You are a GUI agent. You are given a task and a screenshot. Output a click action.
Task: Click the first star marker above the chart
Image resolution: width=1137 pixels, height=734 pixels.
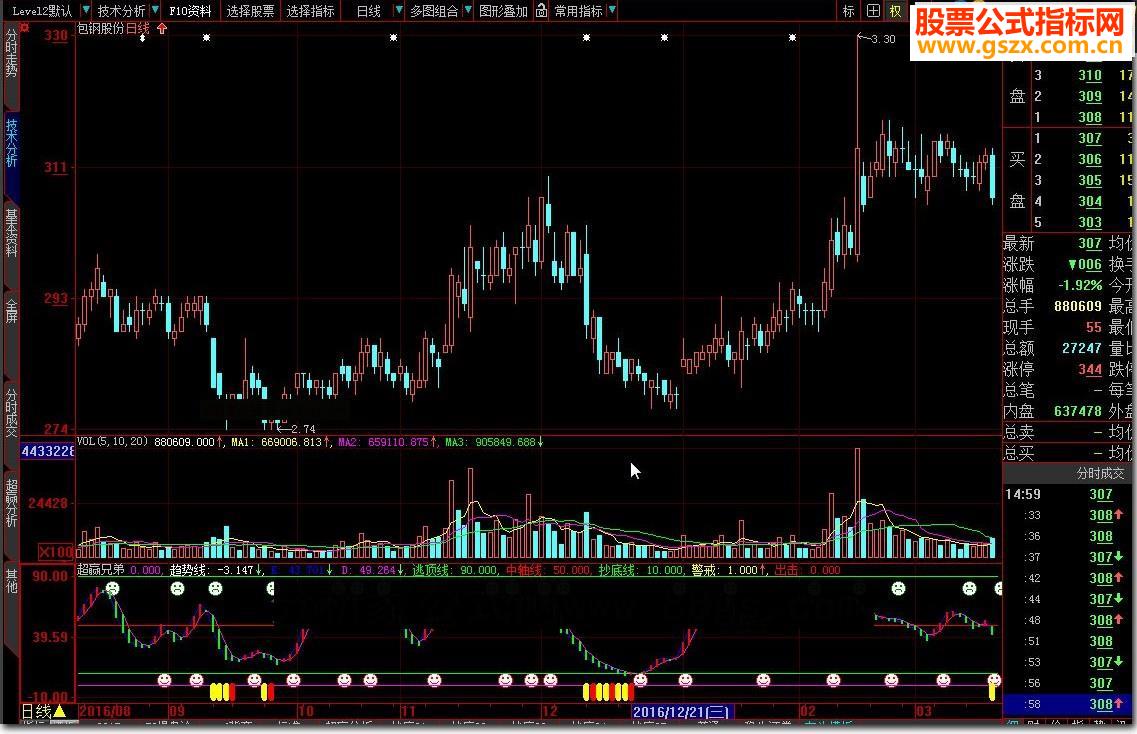[x=142, y=37]
